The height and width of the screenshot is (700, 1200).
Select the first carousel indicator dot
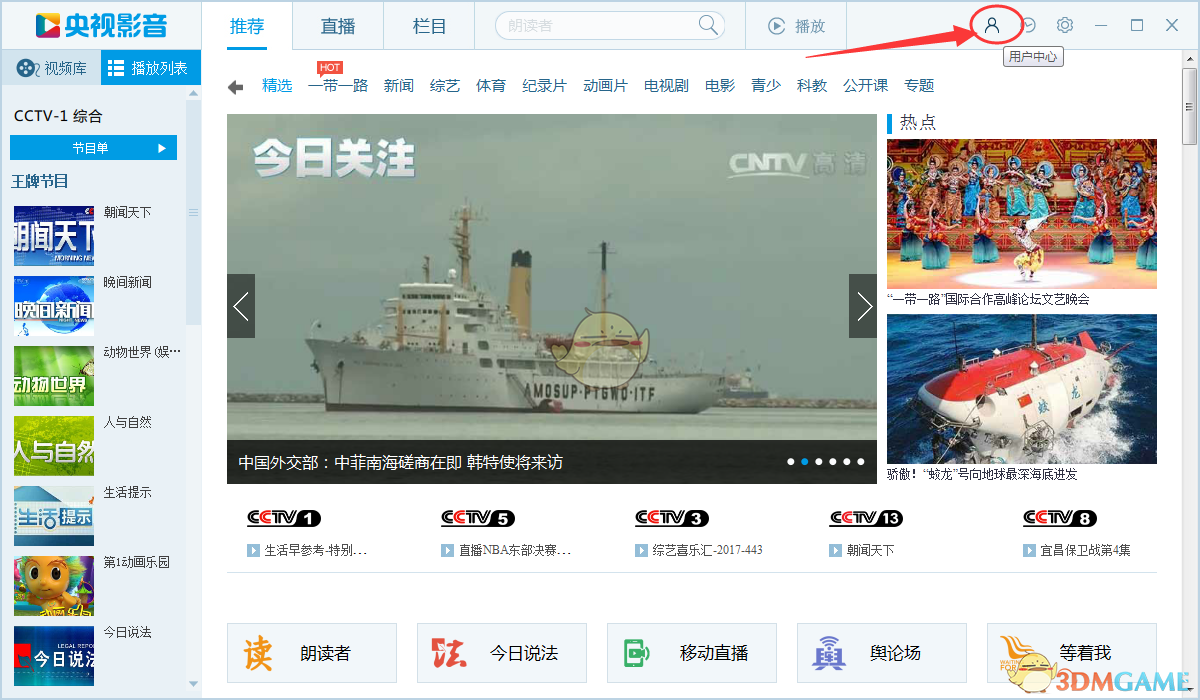pyautogui.click(x=791, y=462)
